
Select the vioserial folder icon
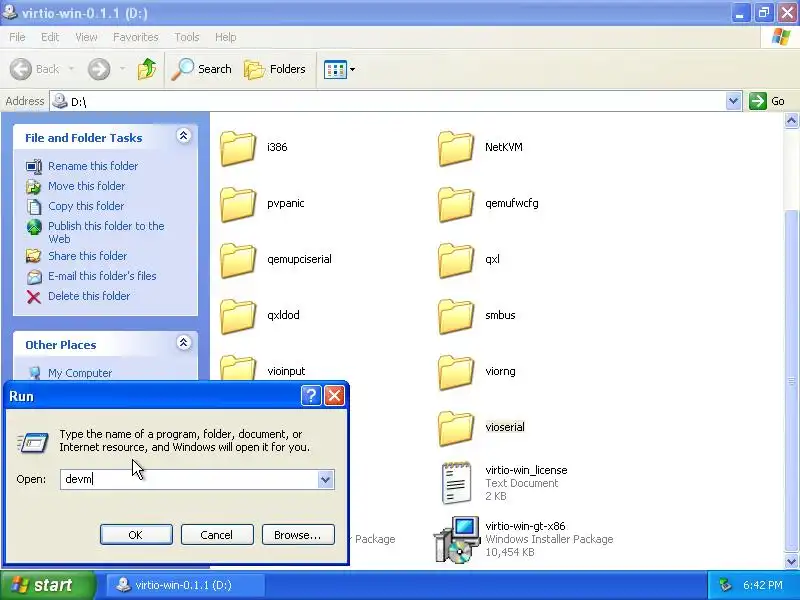[x=456, y=429]
